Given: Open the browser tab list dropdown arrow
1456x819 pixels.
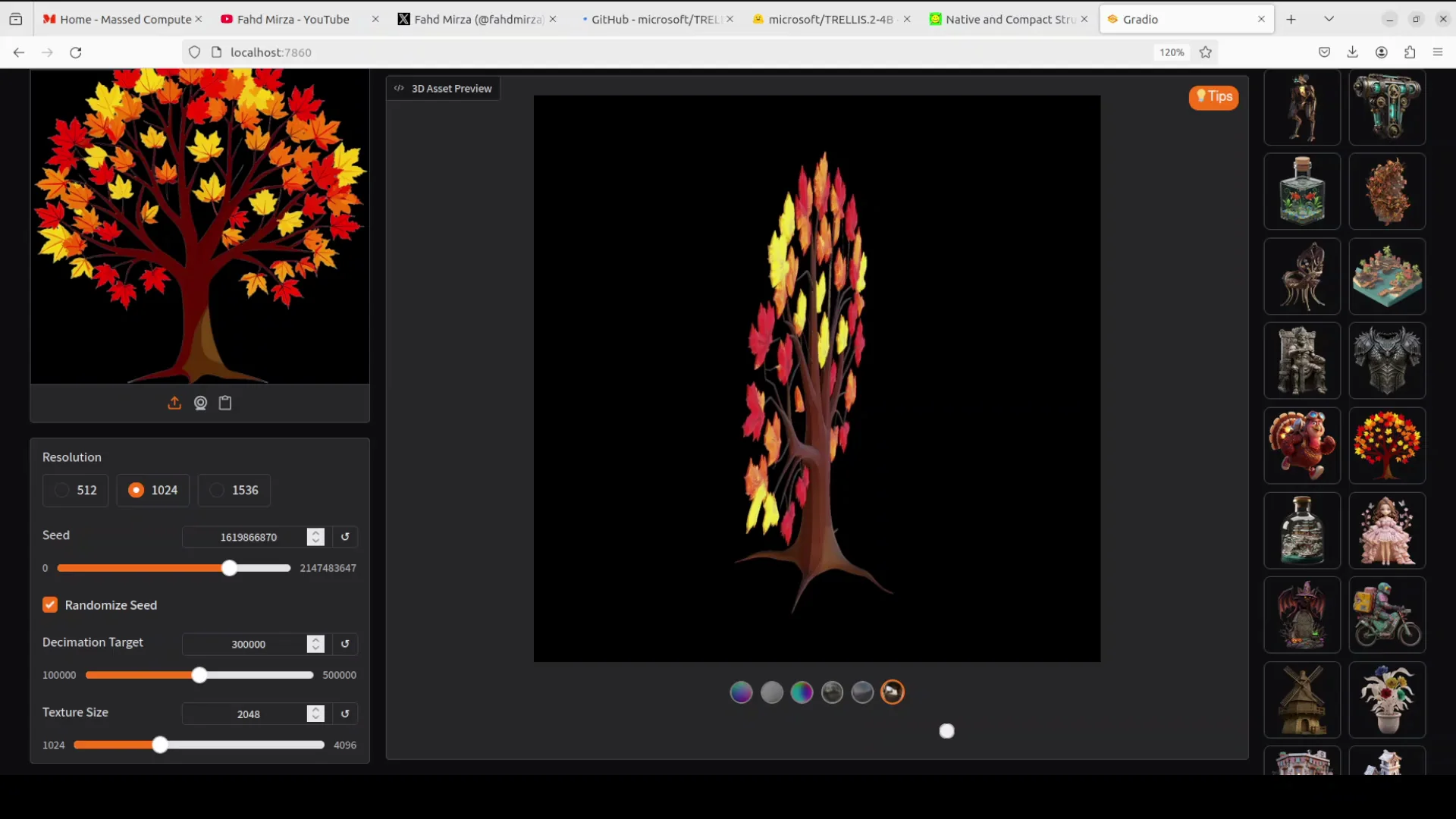Looking at the screenshot, I should pos(1329,19).
